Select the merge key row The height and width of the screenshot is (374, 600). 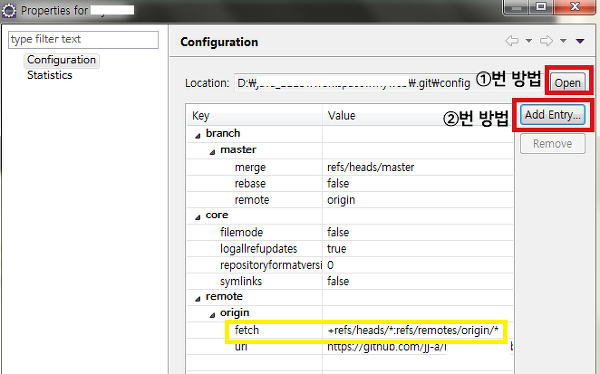point(250,167)
